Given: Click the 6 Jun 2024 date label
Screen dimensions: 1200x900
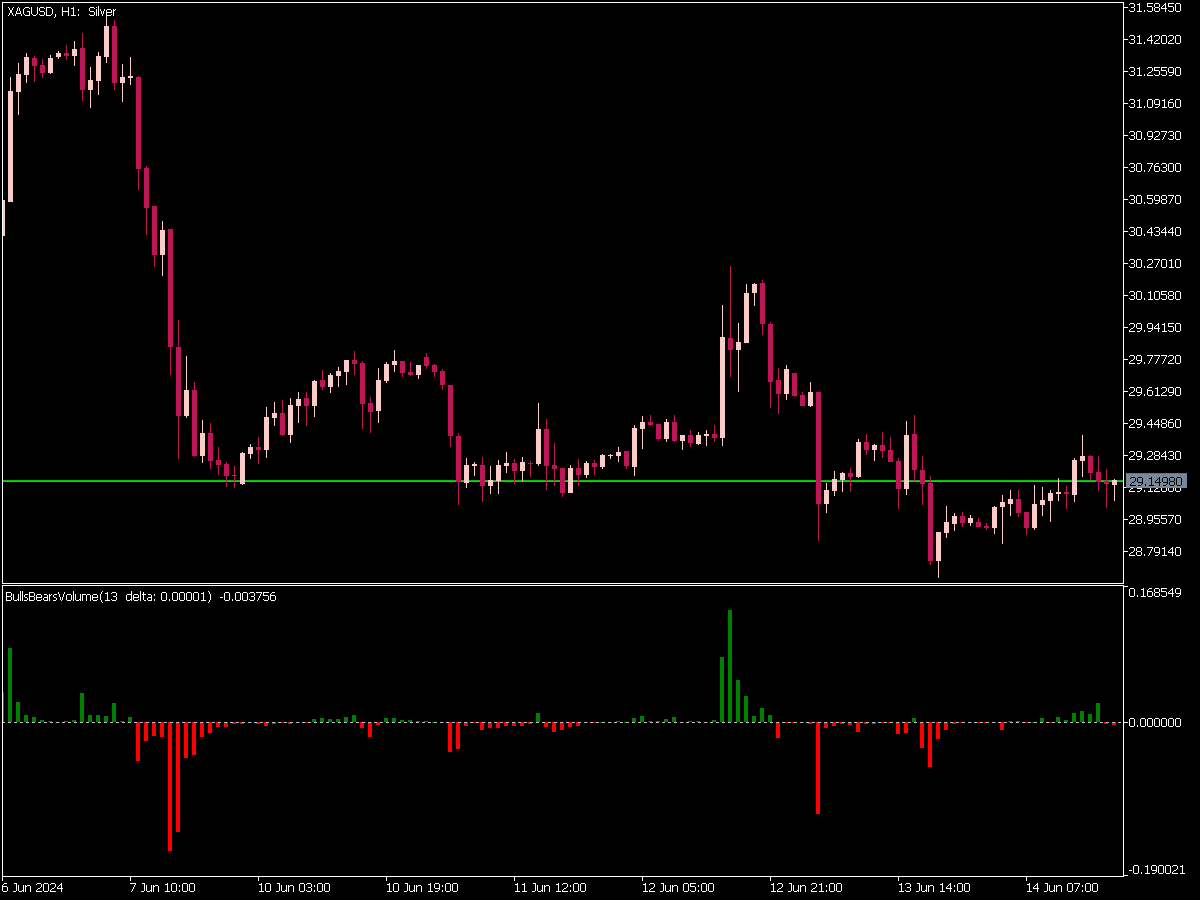Looking at the screenshot, I should click(33, 887).
